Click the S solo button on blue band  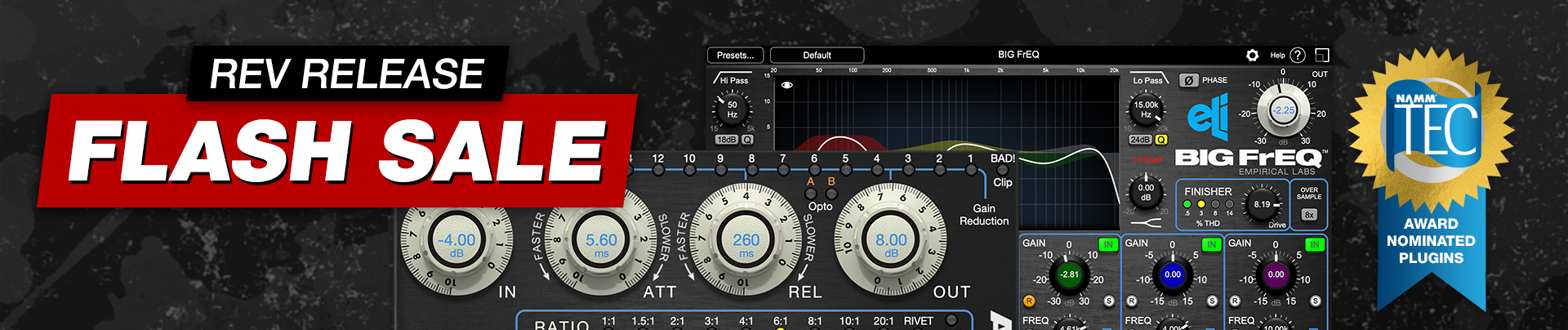(x=1212, y=301)
